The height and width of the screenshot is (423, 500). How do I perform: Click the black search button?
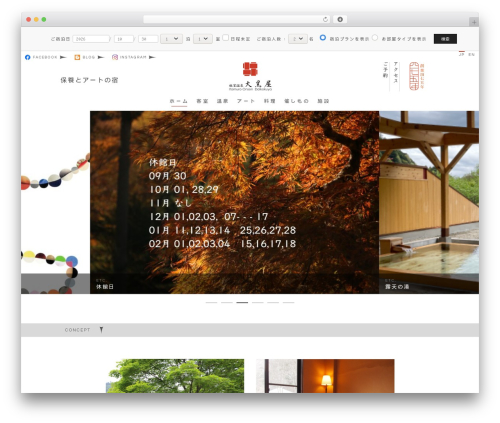click(x=445, y=39)
